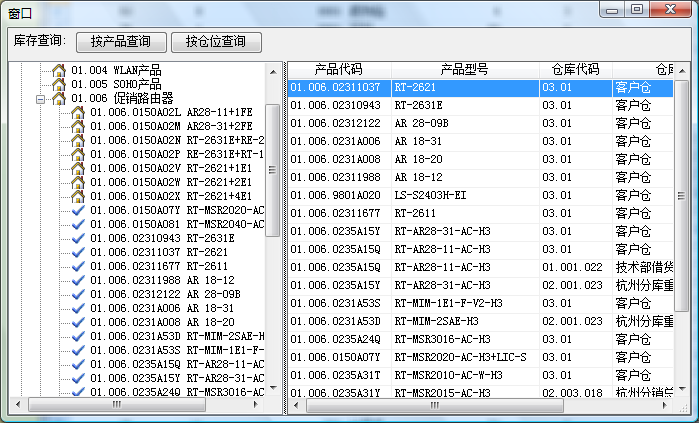Click the 按产品查询 button
This screenshot has height=423, width=699.
[121, 42]
